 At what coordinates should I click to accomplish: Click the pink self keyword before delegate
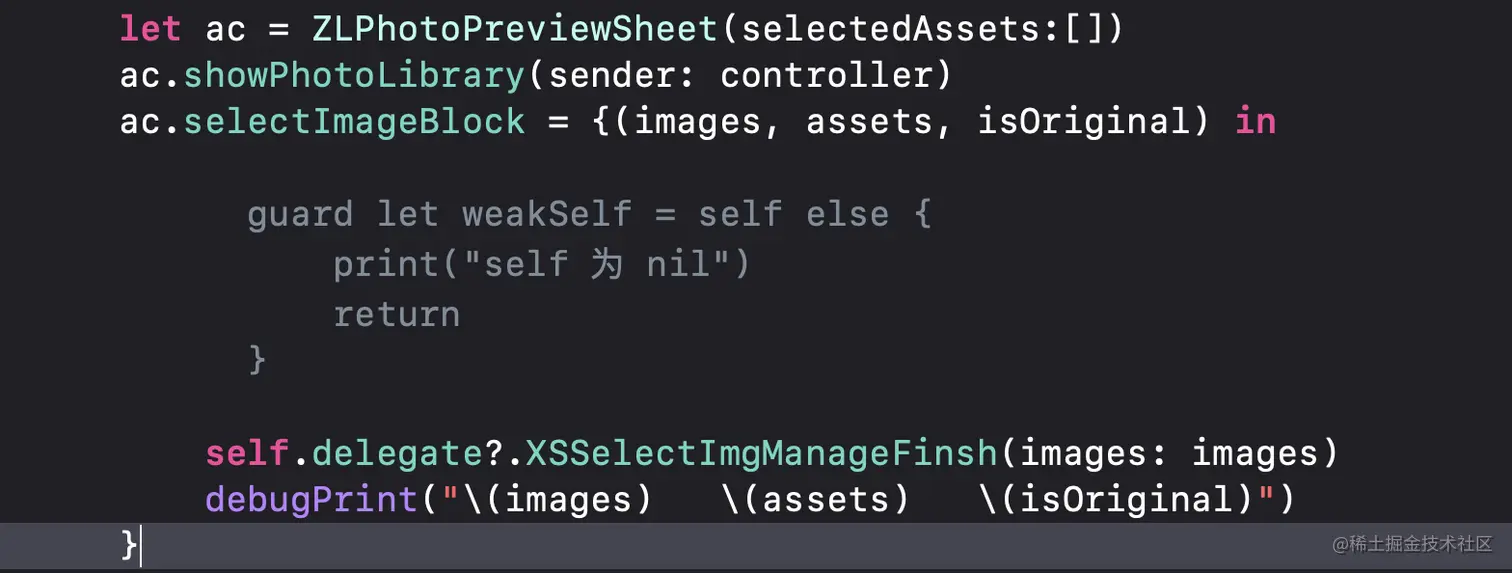(248, 453)
